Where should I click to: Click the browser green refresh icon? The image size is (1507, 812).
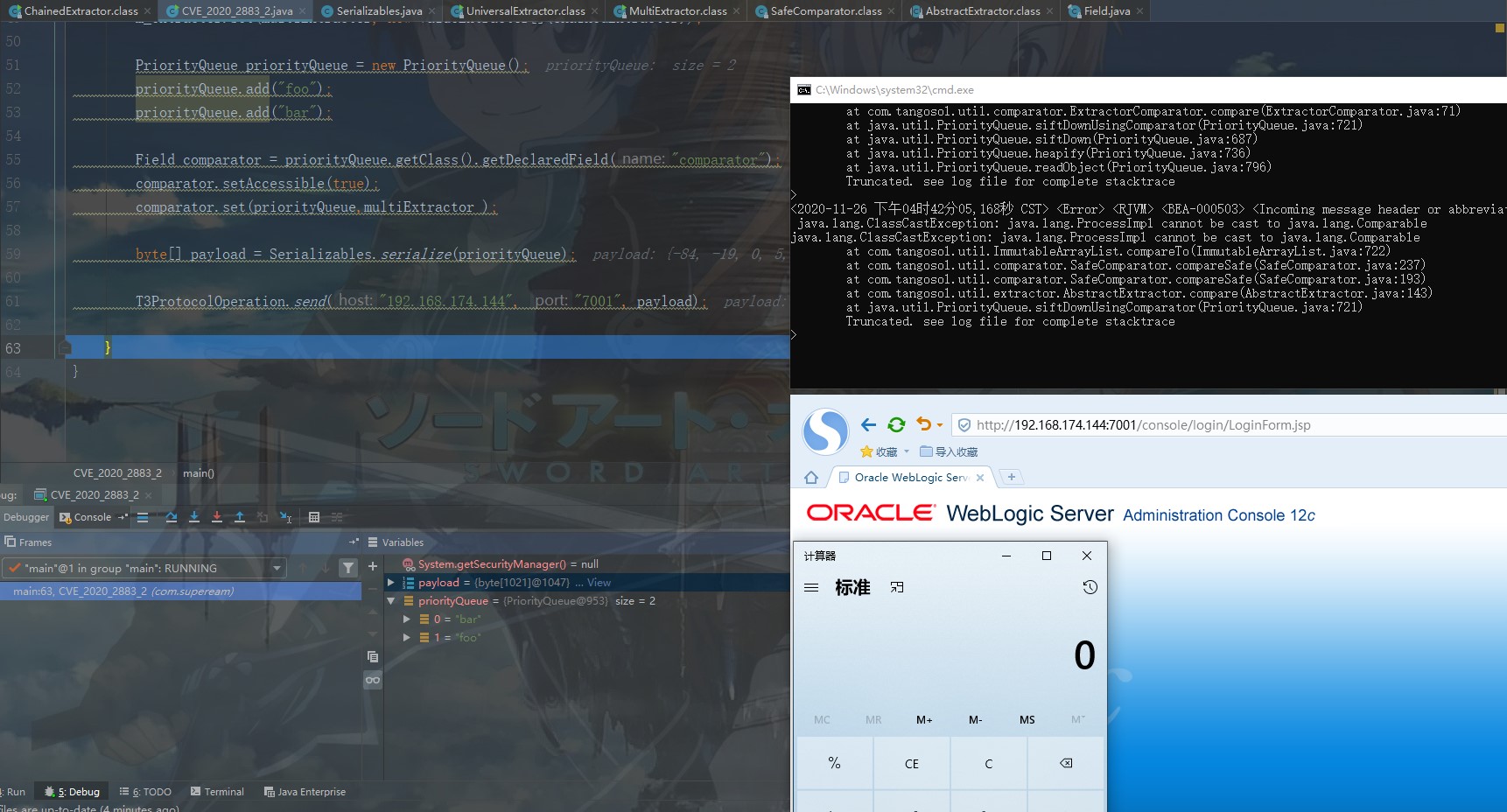tap(896, 424)
